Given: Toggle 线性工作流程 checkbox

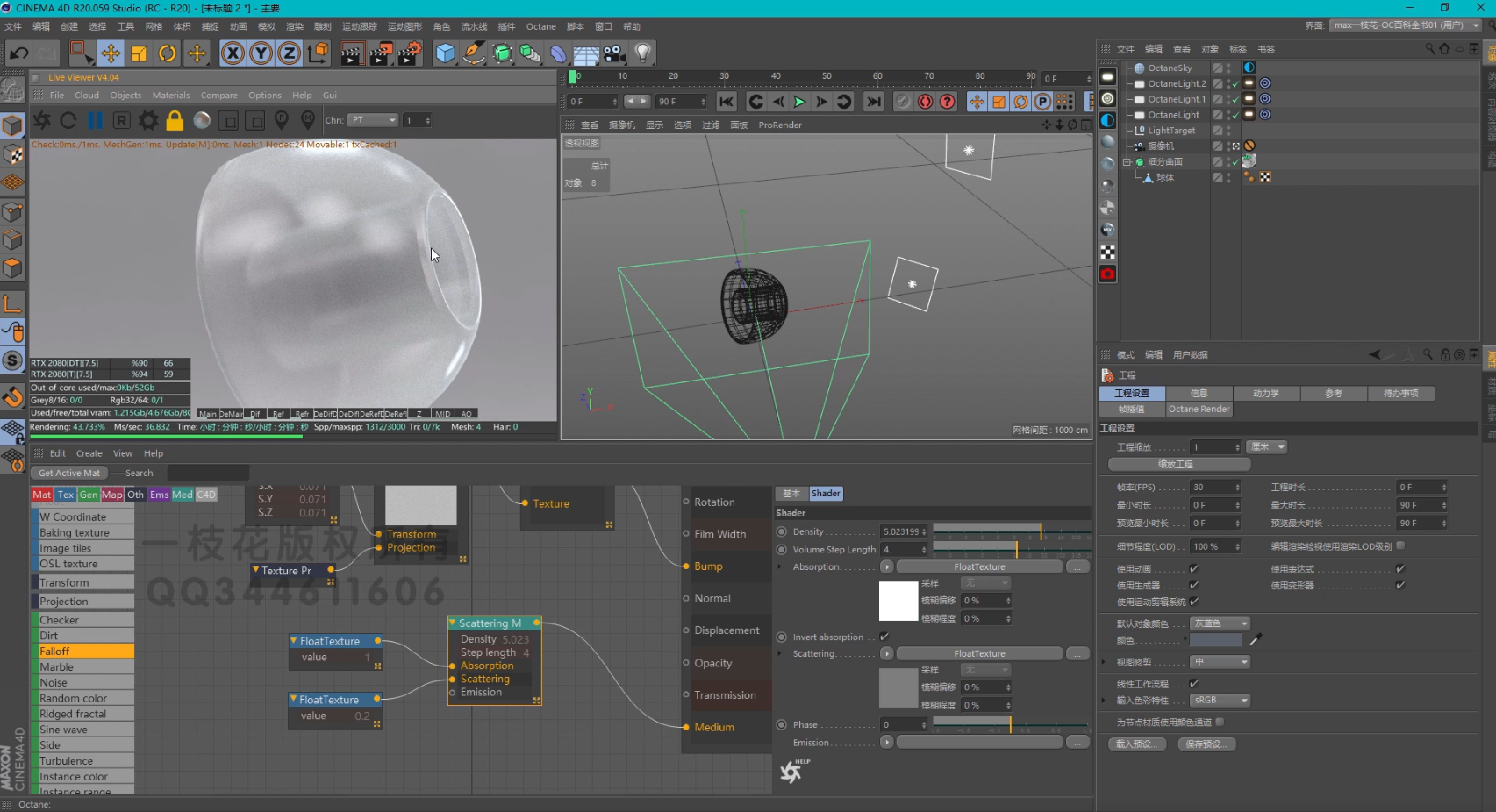Looking at the screenshot, I should (1194, 683).
